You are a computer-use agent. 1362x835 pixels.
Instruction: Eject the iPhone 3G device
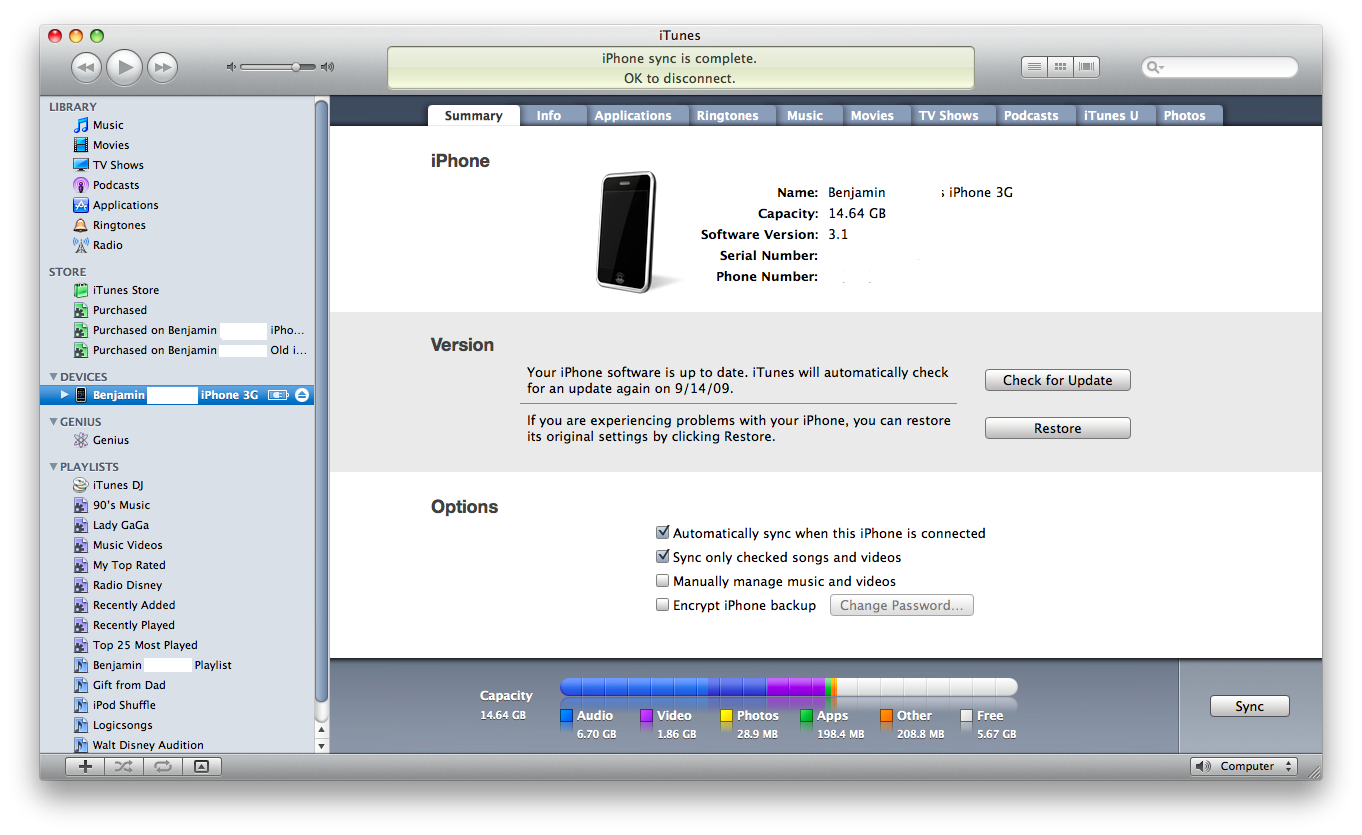coord(303,395)
